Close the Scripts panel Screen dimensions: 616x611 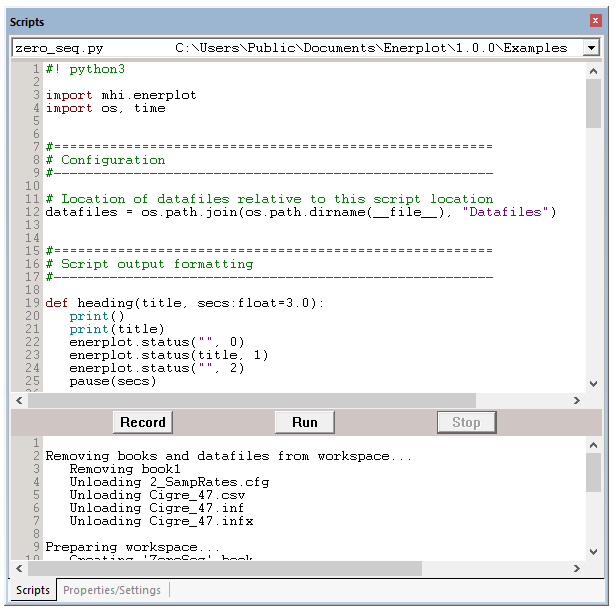click(x=596, y=21)
